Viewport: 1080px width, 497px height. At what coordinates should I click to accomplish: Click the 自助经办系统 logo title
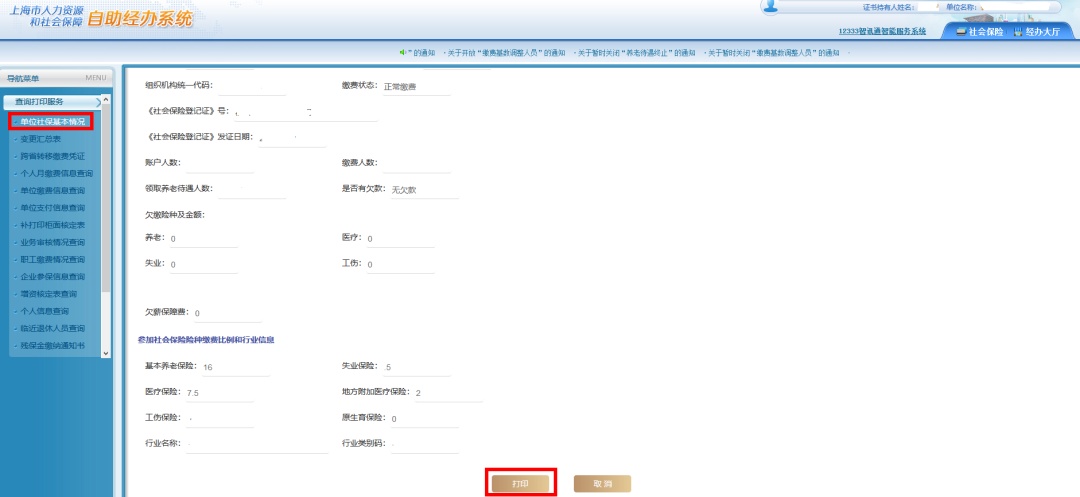[141, 19]
